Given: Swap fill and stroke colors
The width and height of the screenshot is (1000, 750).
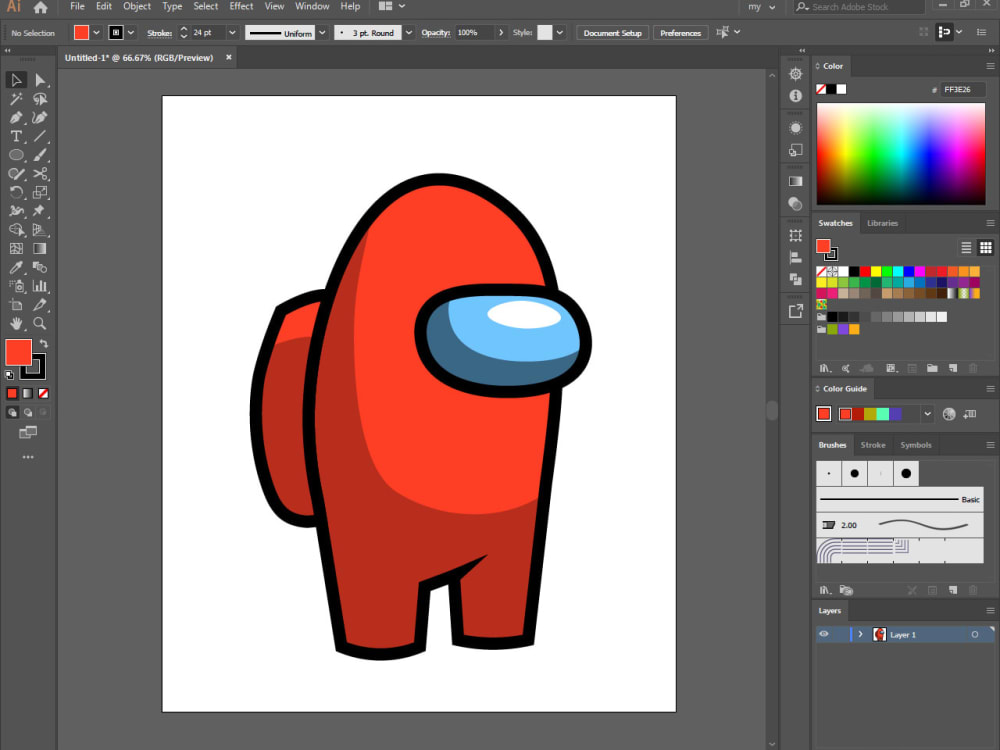Looking at the screenshot, I should [43, 344].
